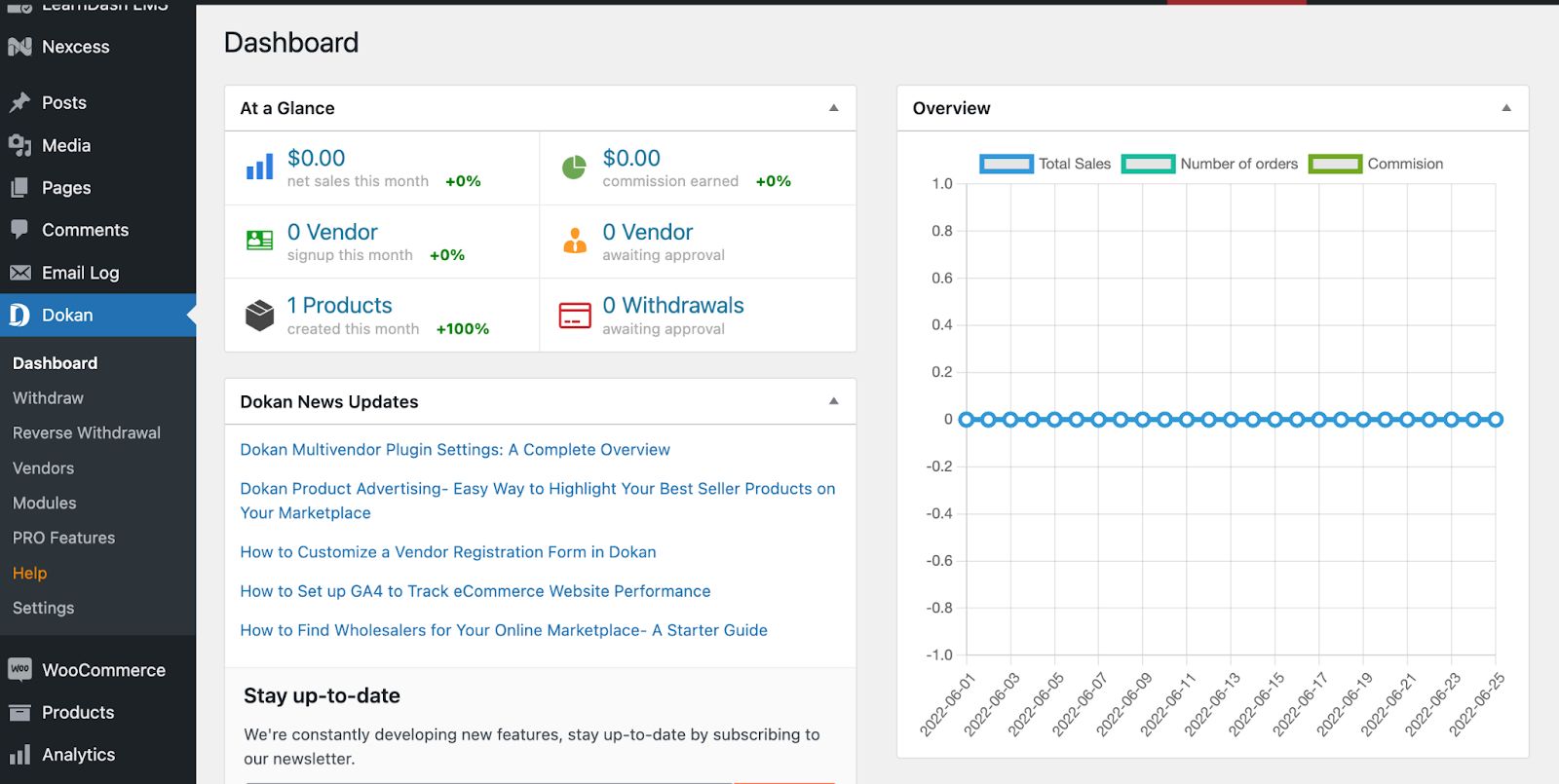Screen dimensions: 1559x784
Task: Collapse the At a Glance panel
Action: pos(834,108)
